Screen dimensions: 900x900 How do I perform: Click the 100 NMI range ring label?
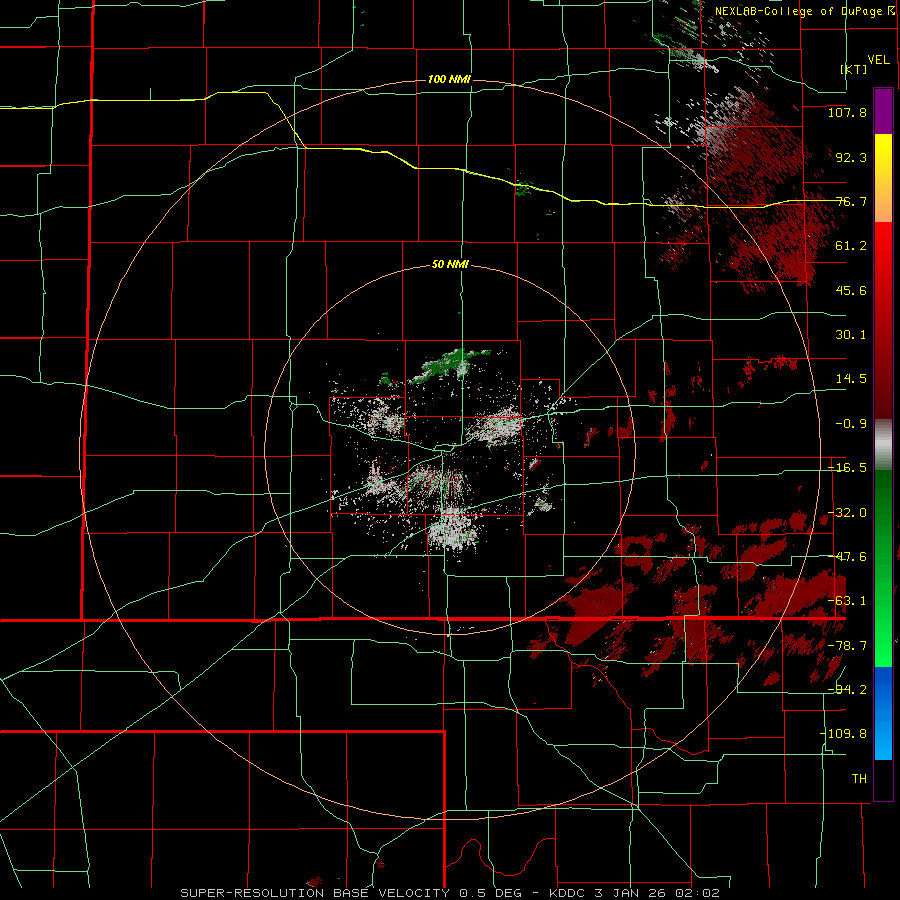tap(449, 79)
